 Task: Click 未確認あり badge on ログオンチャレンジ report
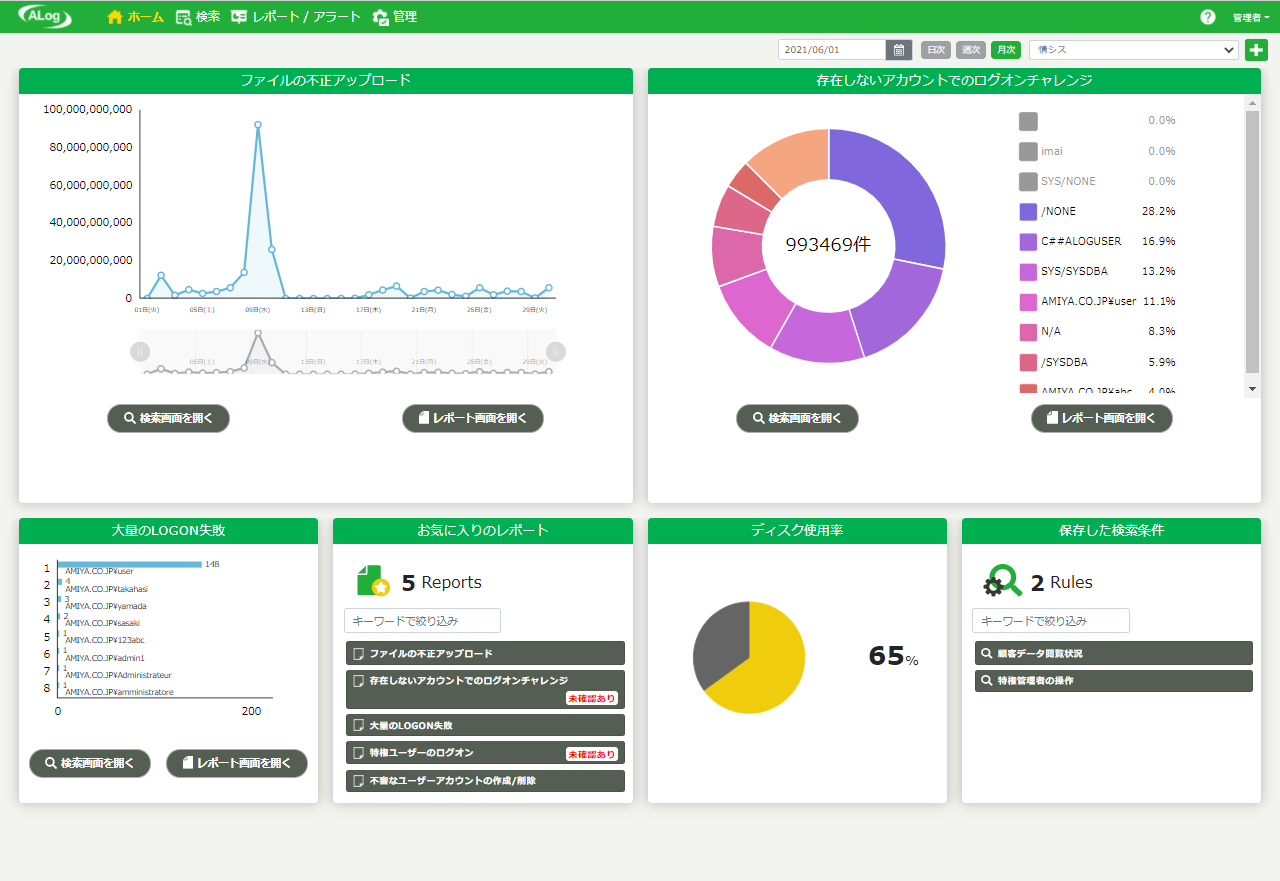tap(592, 698)
